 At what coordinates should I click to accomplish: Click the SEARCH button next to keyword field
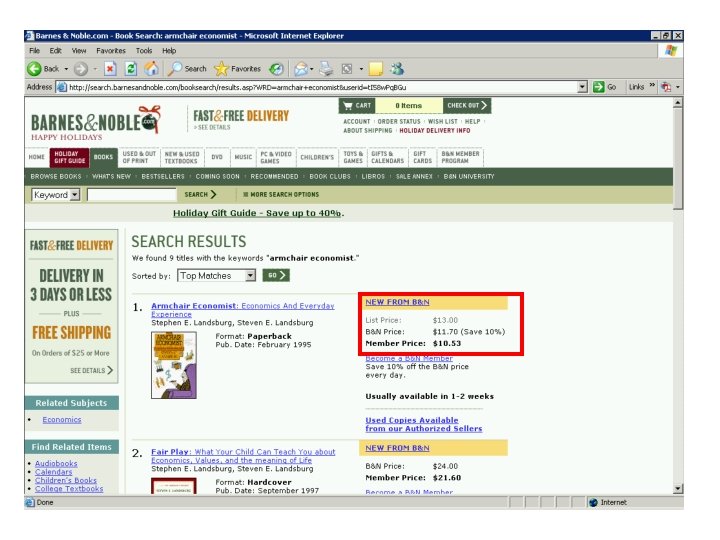click(200, 195)
